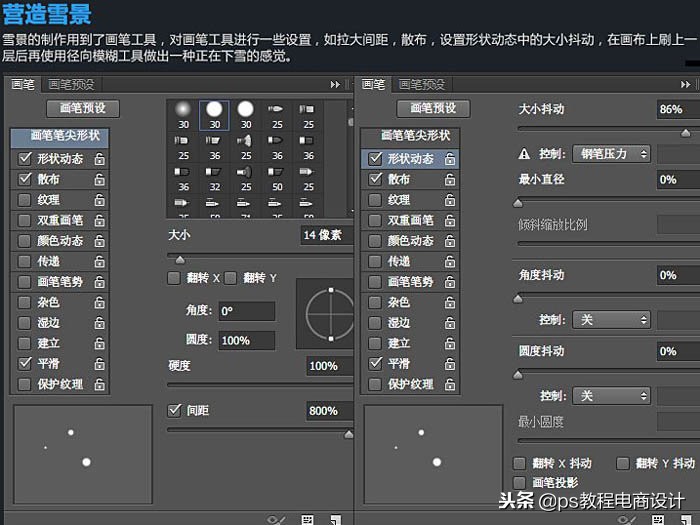The height and width of the screenshot is (525, 700).
Task: Expand left panel double-arrow collapse button
Action: (x=335, y=84)
